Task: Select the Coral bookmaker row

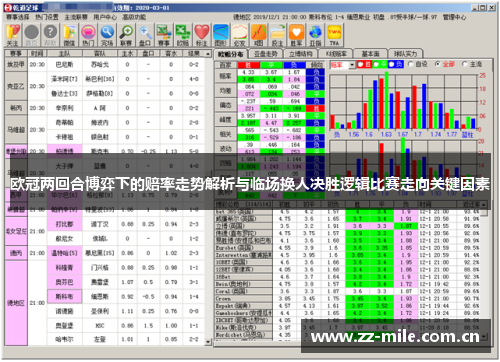Action: point(349,291)
